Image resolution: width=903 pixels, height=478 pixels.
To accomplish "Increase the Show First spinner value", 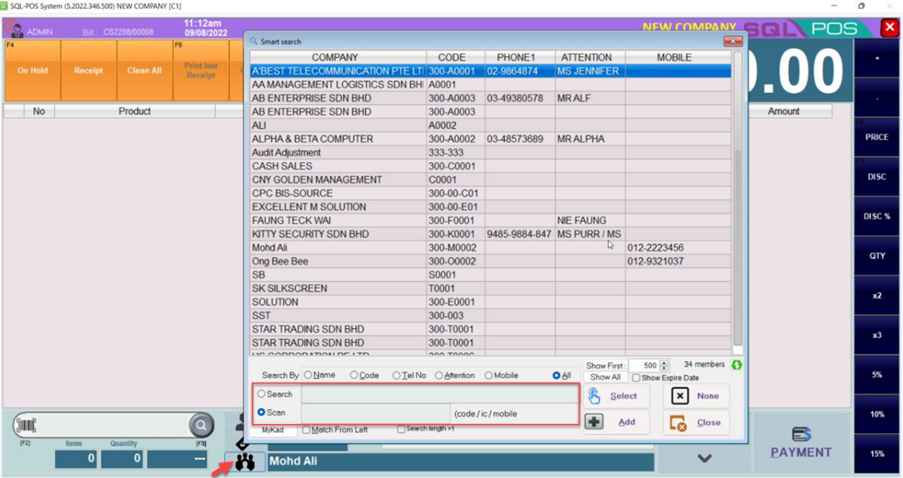I will pos(664,363).
